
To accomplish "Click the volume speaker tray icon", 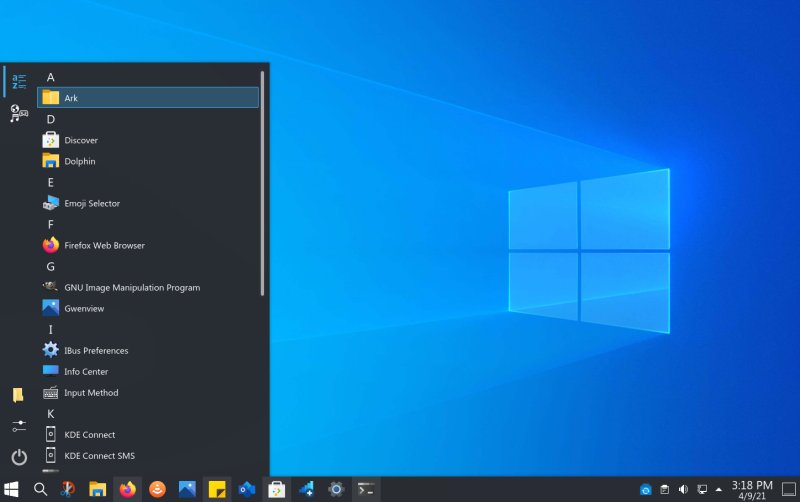I will (x=683, y=489).
